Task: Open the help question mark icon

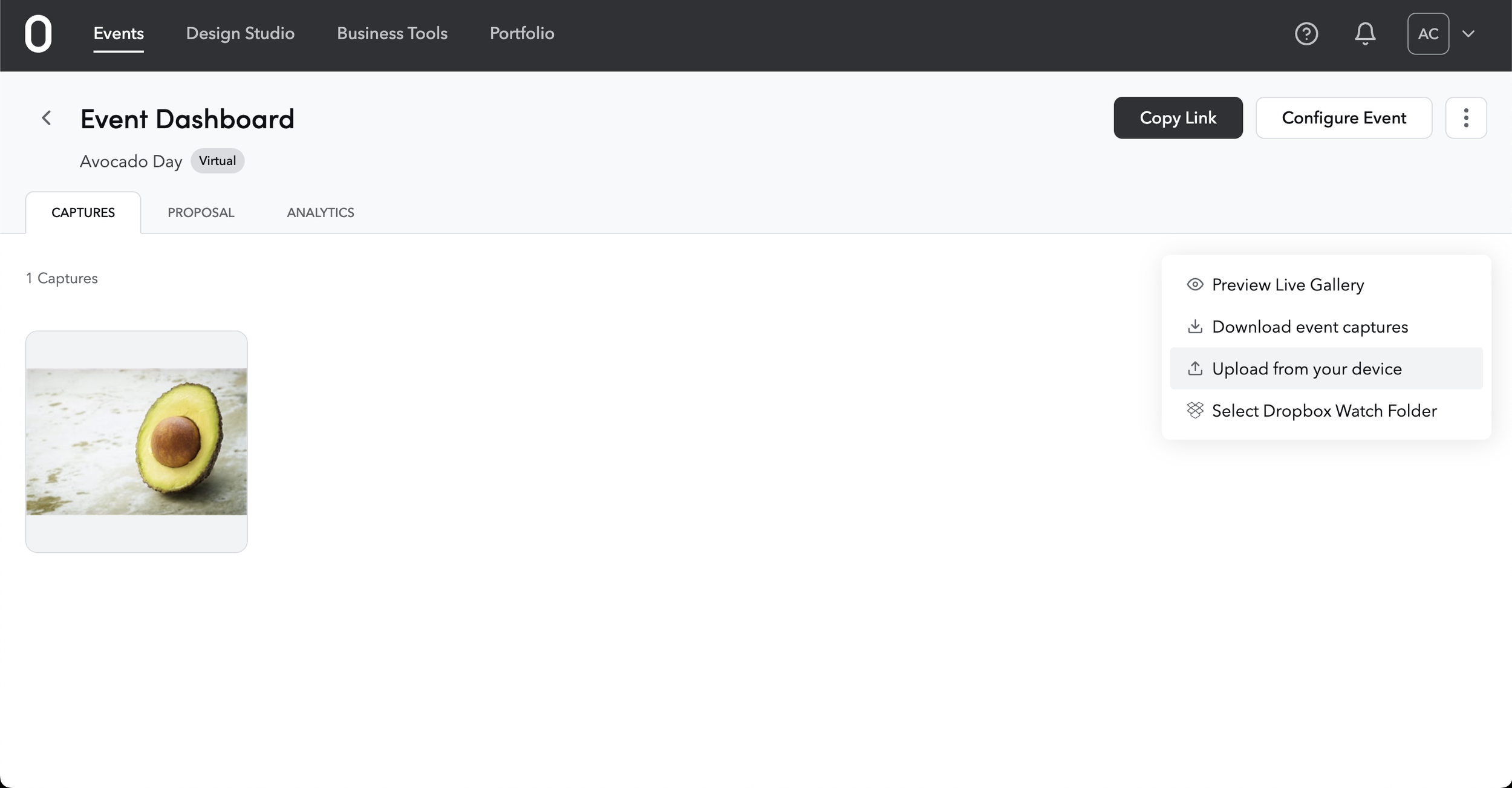Action: 1306,34
